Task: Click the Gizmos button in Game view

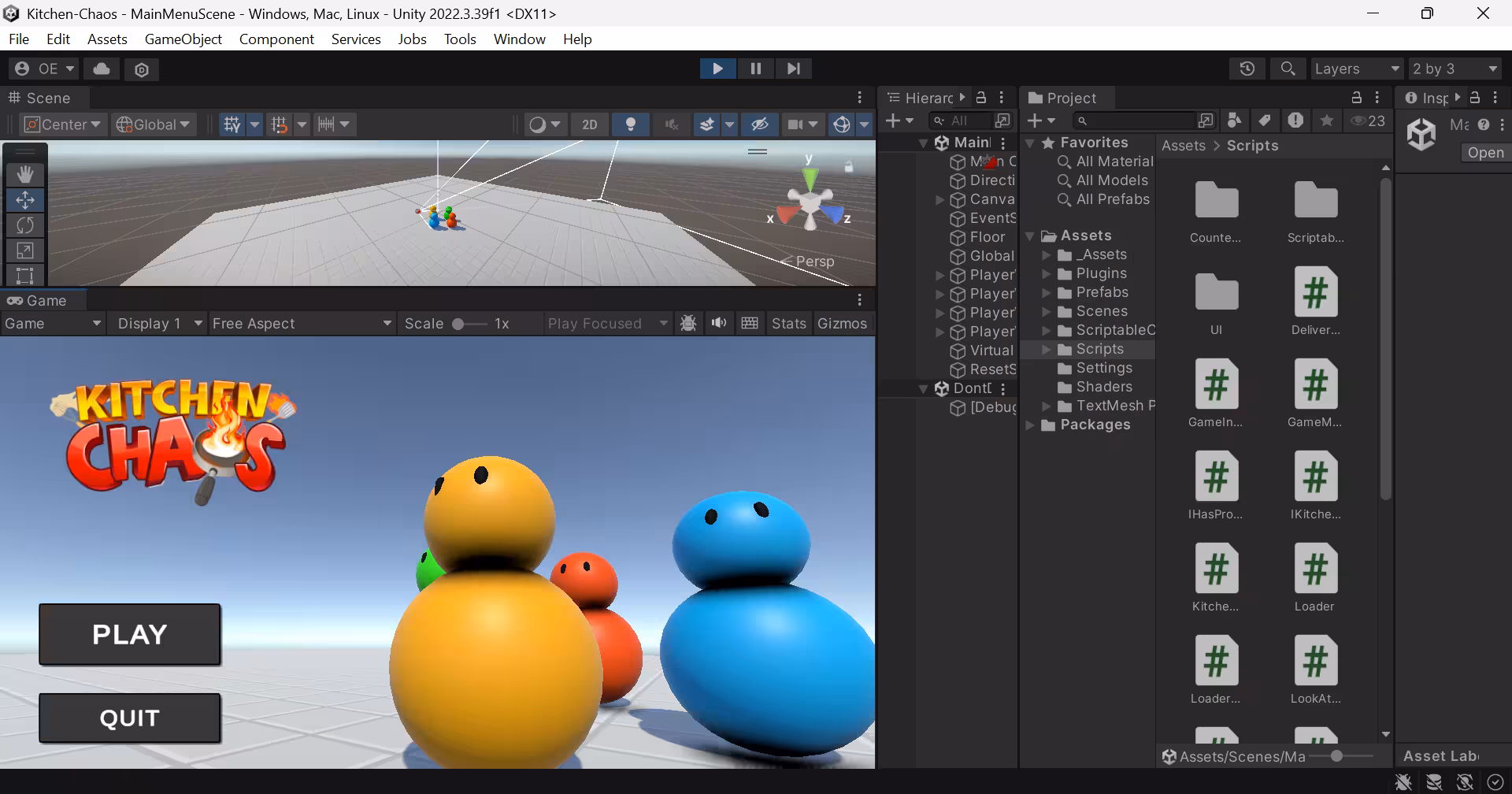Action: (842, 323)
